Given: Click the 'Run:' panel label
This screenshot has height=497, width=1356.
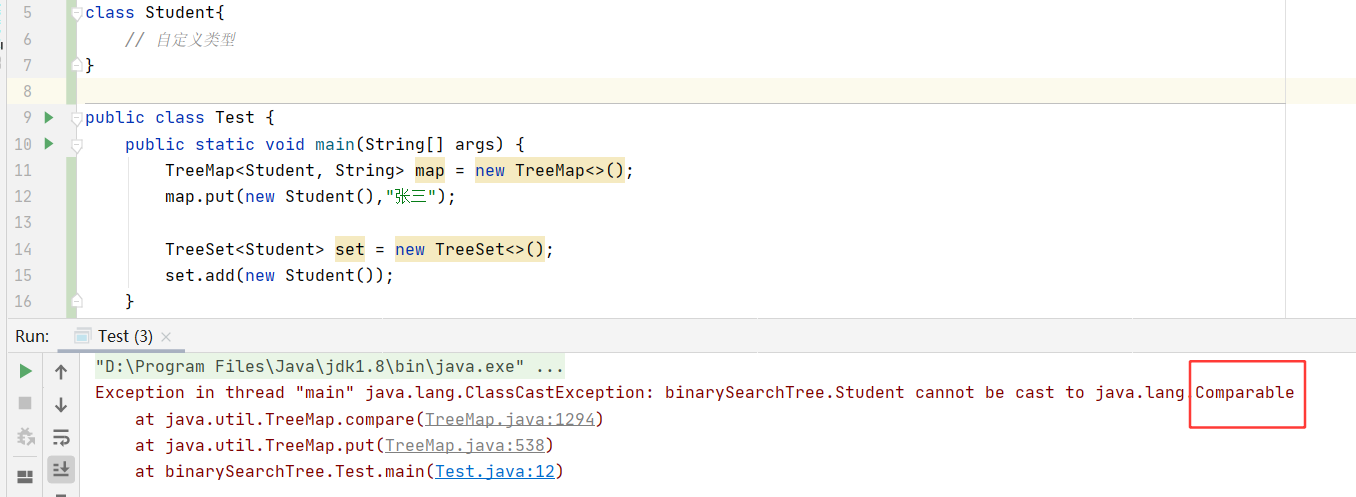Looking at the screenshot, I should click(33, 336).
